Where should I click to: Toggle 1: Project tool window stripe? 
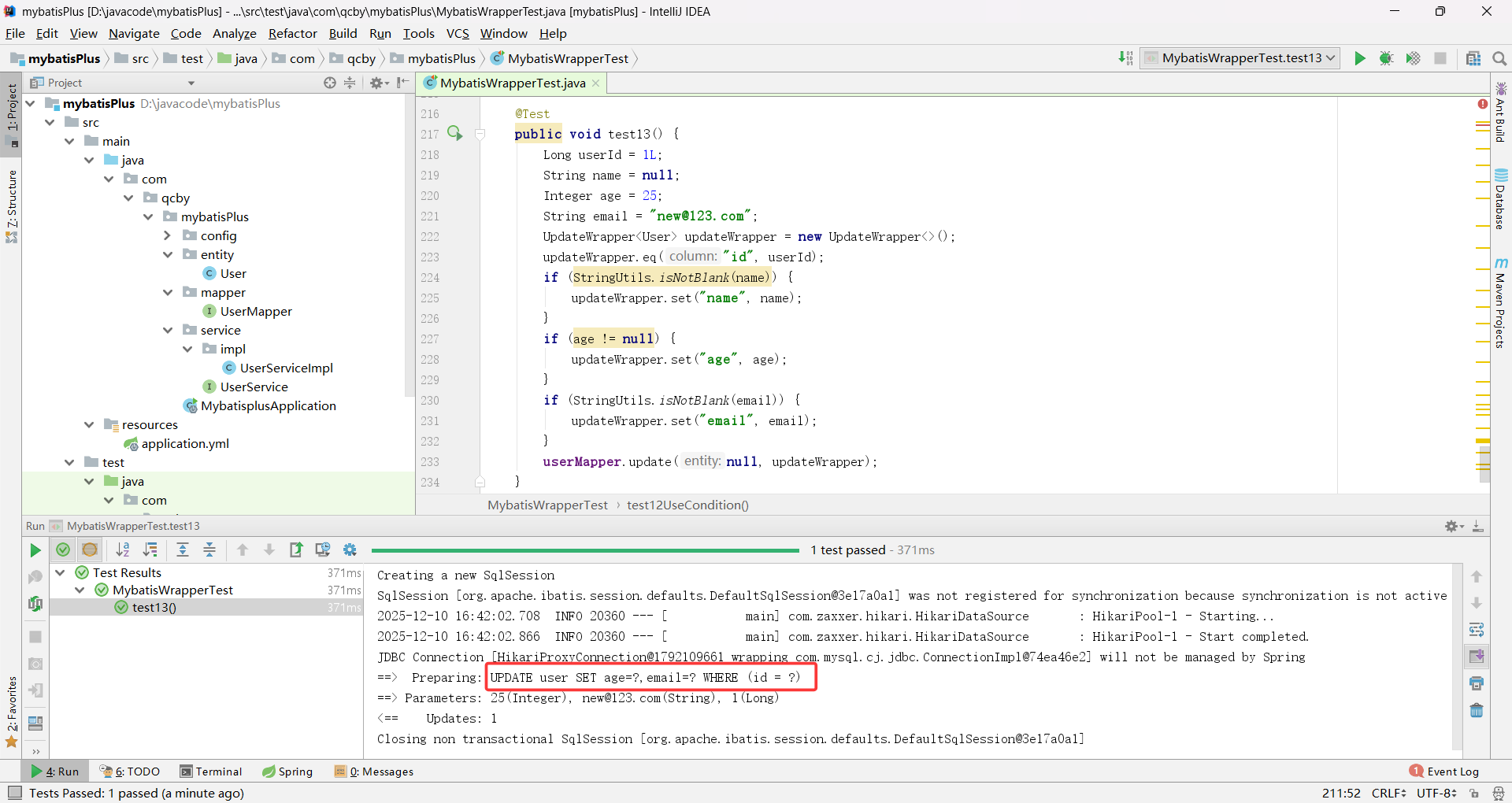click(11, 115)
